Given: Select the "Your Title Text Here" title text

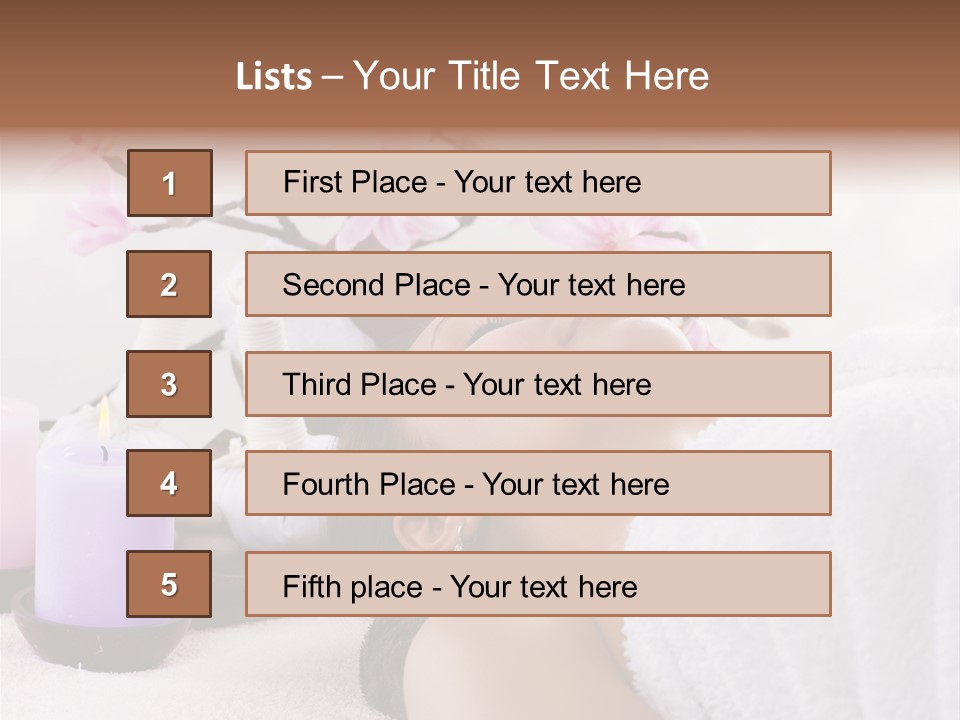Looking at the screenshot, I should point(531,77).
